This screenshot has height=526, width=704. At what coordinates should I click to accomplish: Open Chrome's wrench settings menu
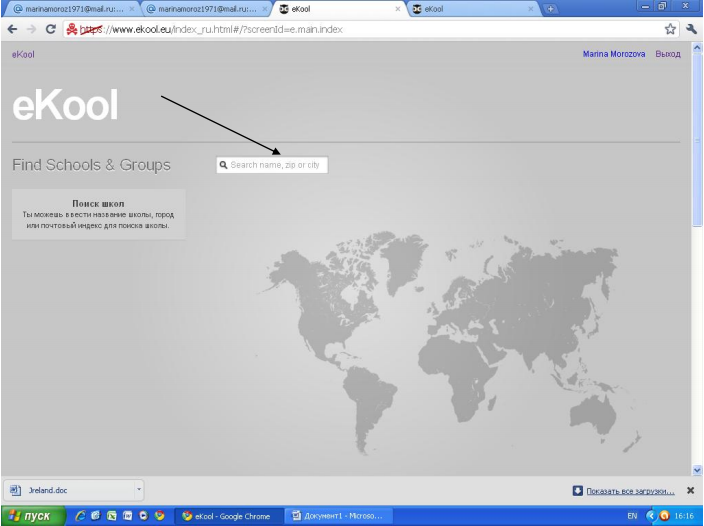(692, 30)
